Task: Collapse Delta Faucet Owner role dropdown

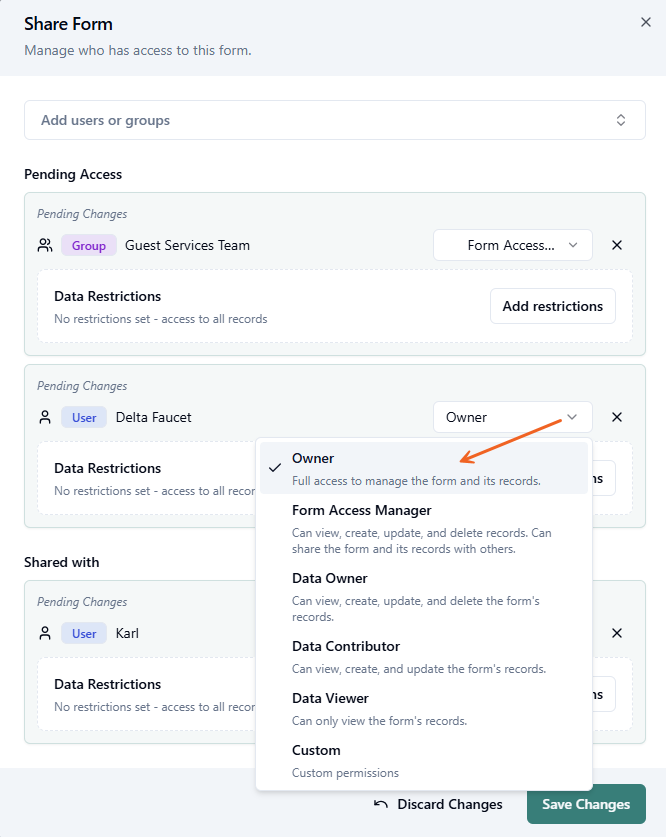Action: [512, 417]
